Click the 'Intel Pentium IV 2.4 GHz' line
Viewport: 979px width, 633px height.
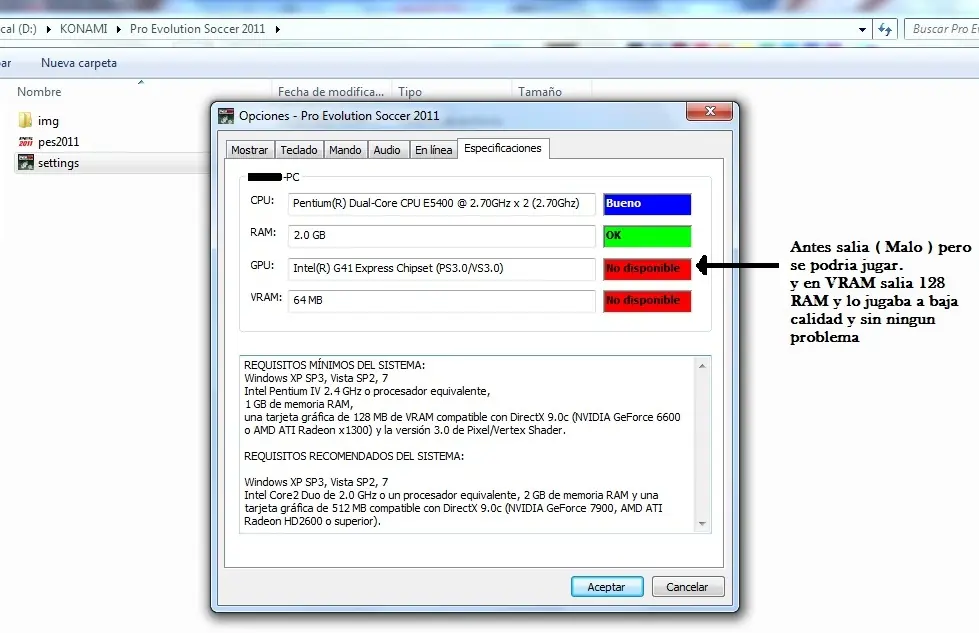[367, 391]
